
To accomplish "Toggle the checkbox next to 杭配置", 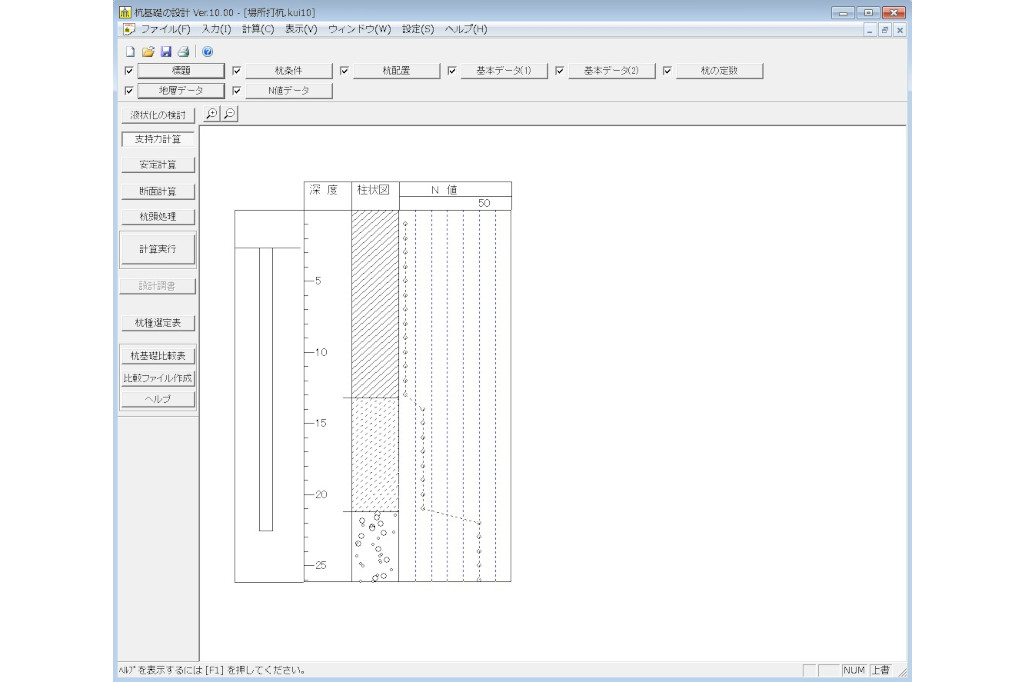I will (x=344, y=72).
